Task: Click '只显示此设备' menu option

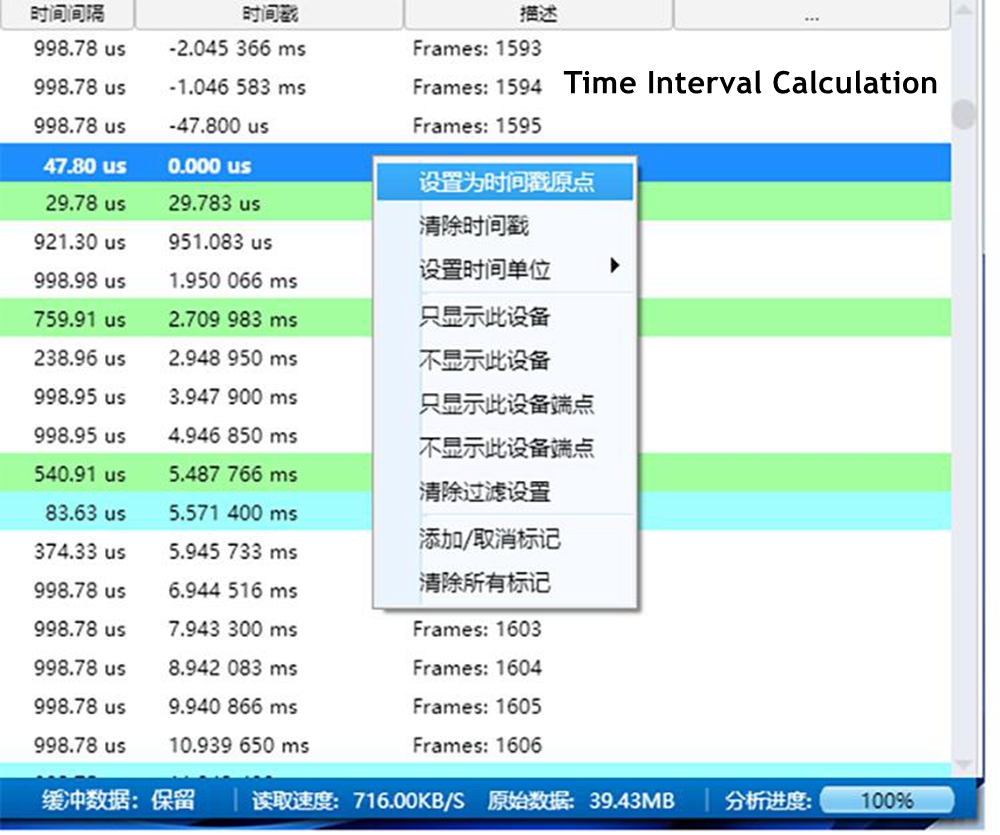Action: 484,318
